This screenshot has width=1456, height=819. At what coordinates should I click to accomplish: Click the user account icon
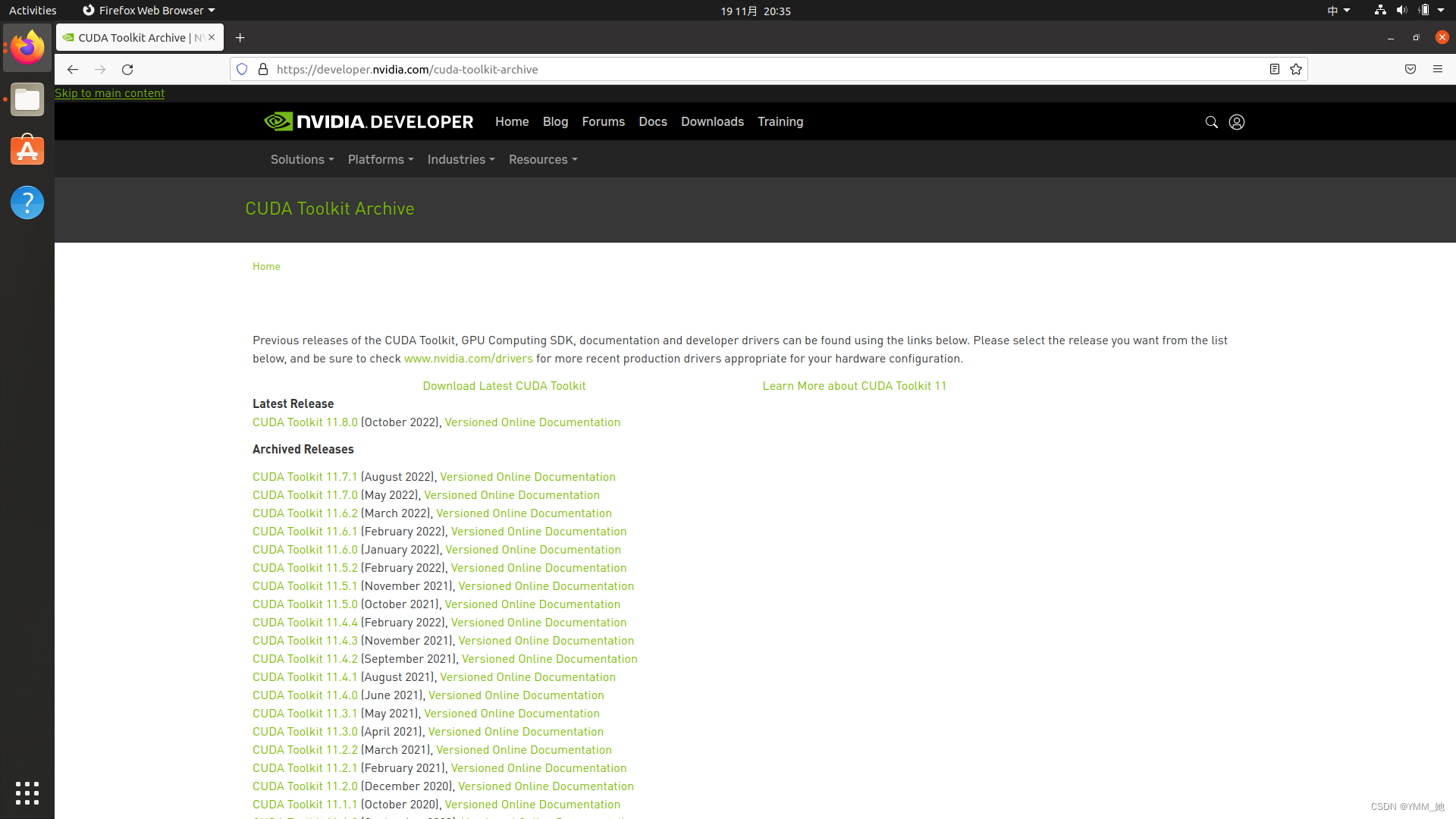tap(1236, 121)
